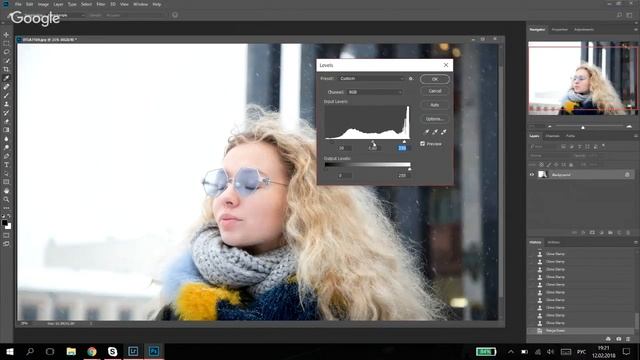The width and height of the screenshot is (640, 360).
Task: Click Options button in Levels dialog
Action: (x=435, y=119)
